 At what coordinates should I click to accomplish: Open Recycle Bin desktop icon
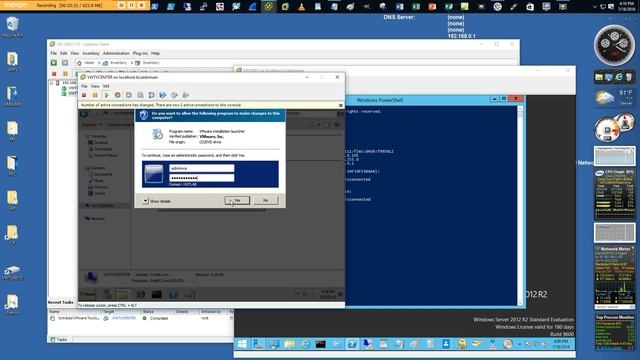(12, 27)
